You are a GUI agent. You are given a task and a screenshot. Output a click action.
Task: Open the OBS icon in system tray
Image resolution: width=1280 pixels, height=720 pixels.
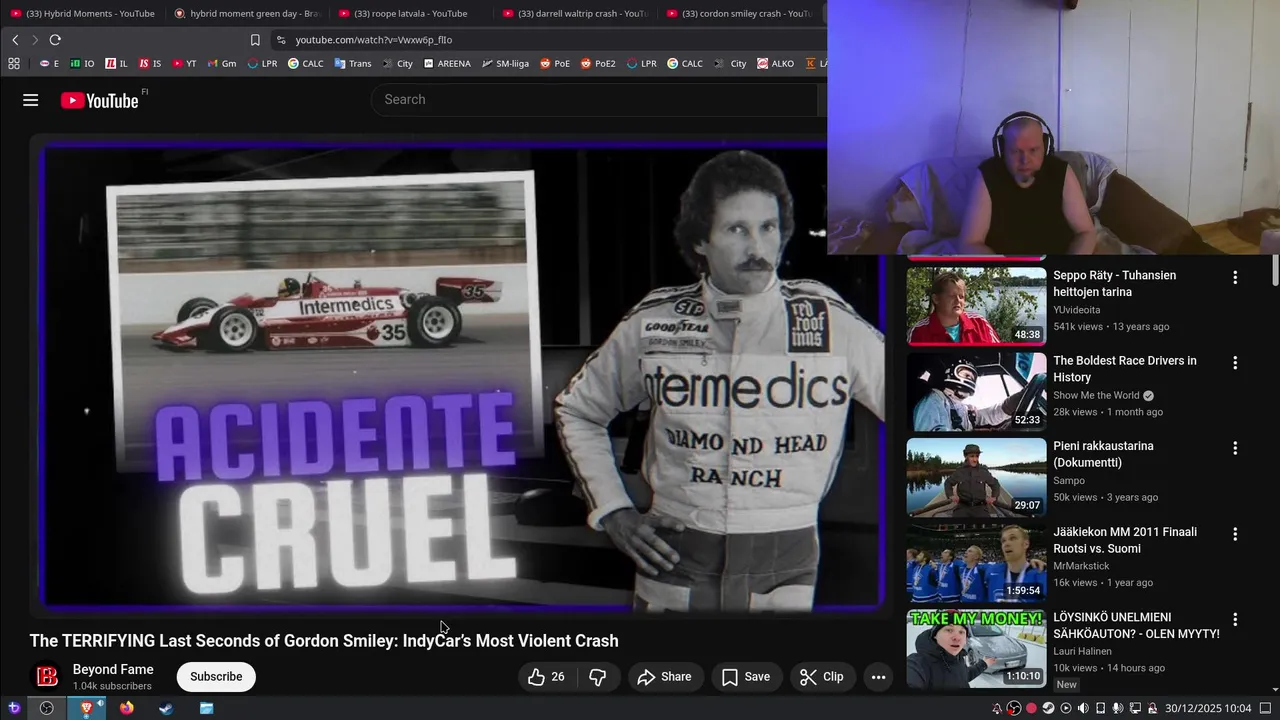tap(1014, 708)
